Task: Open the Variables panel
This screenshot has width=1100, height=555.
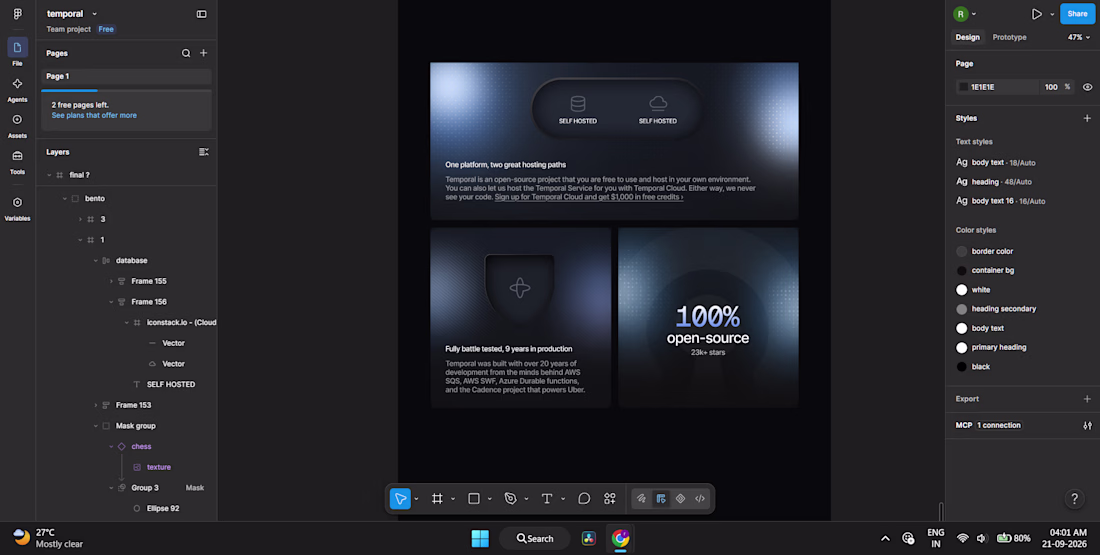Action: point(18,208)
